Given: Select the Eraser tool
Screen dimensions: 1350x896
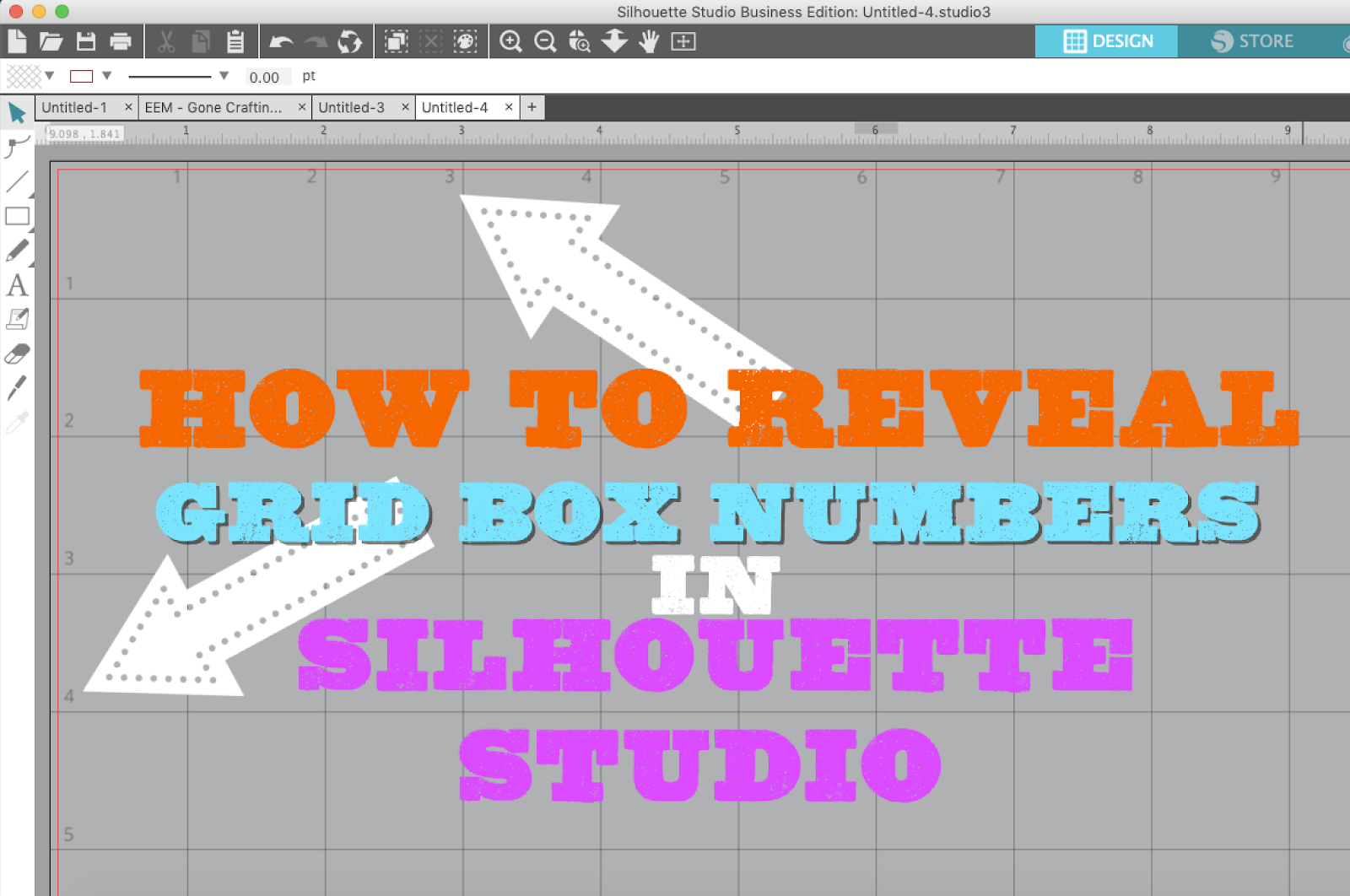Looking at the screenshot, I should click(x=17, y=354).
